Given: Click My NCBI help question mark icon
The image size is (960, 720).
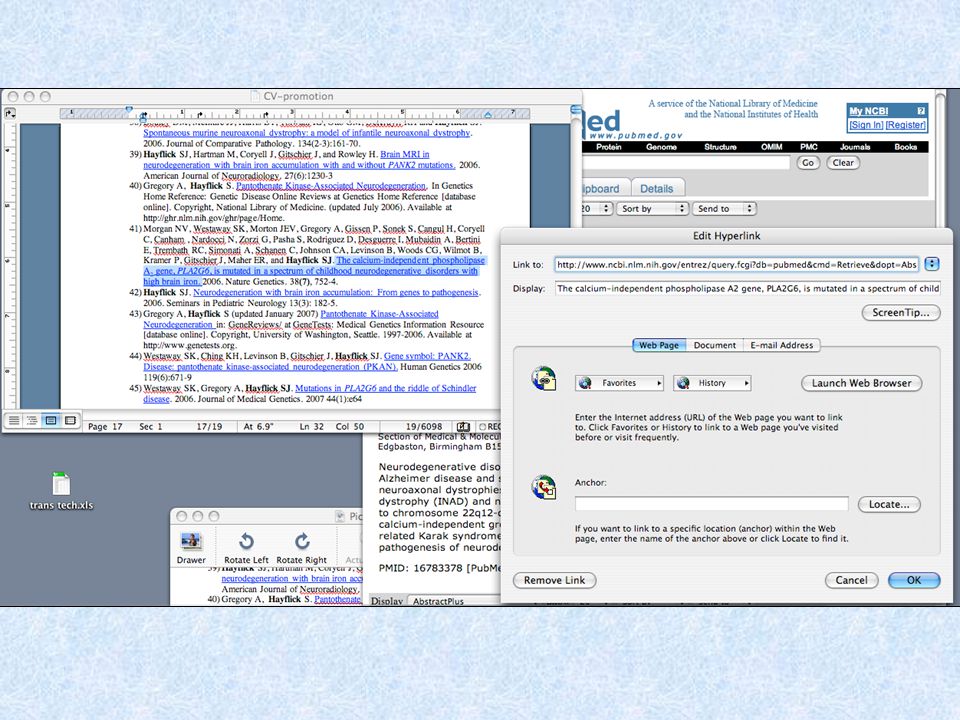Looking at the screenshot, I should (x=921, y=111).
